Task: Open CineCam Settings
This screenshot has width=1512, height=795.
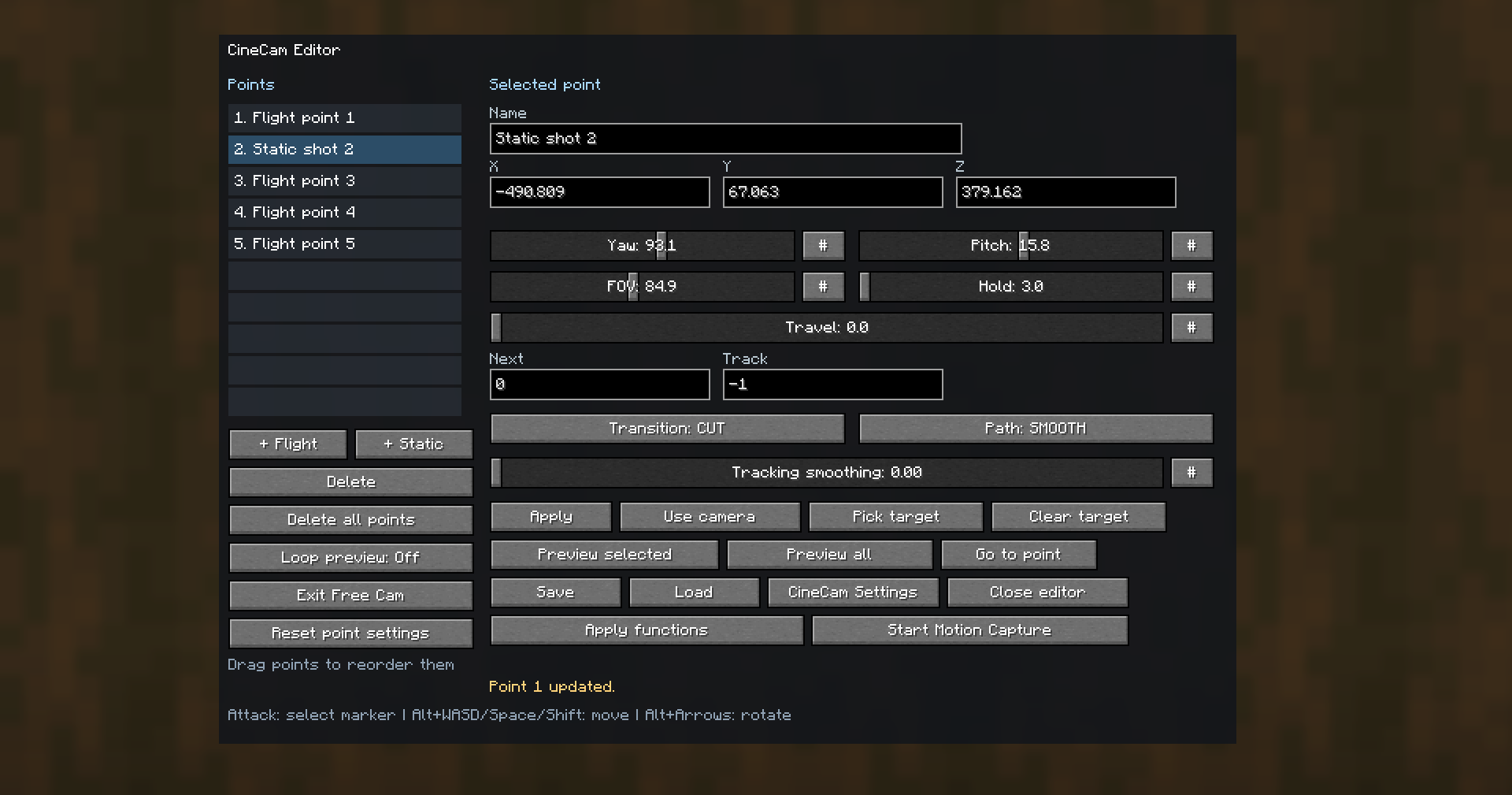Action: click(x=853, y=593)
